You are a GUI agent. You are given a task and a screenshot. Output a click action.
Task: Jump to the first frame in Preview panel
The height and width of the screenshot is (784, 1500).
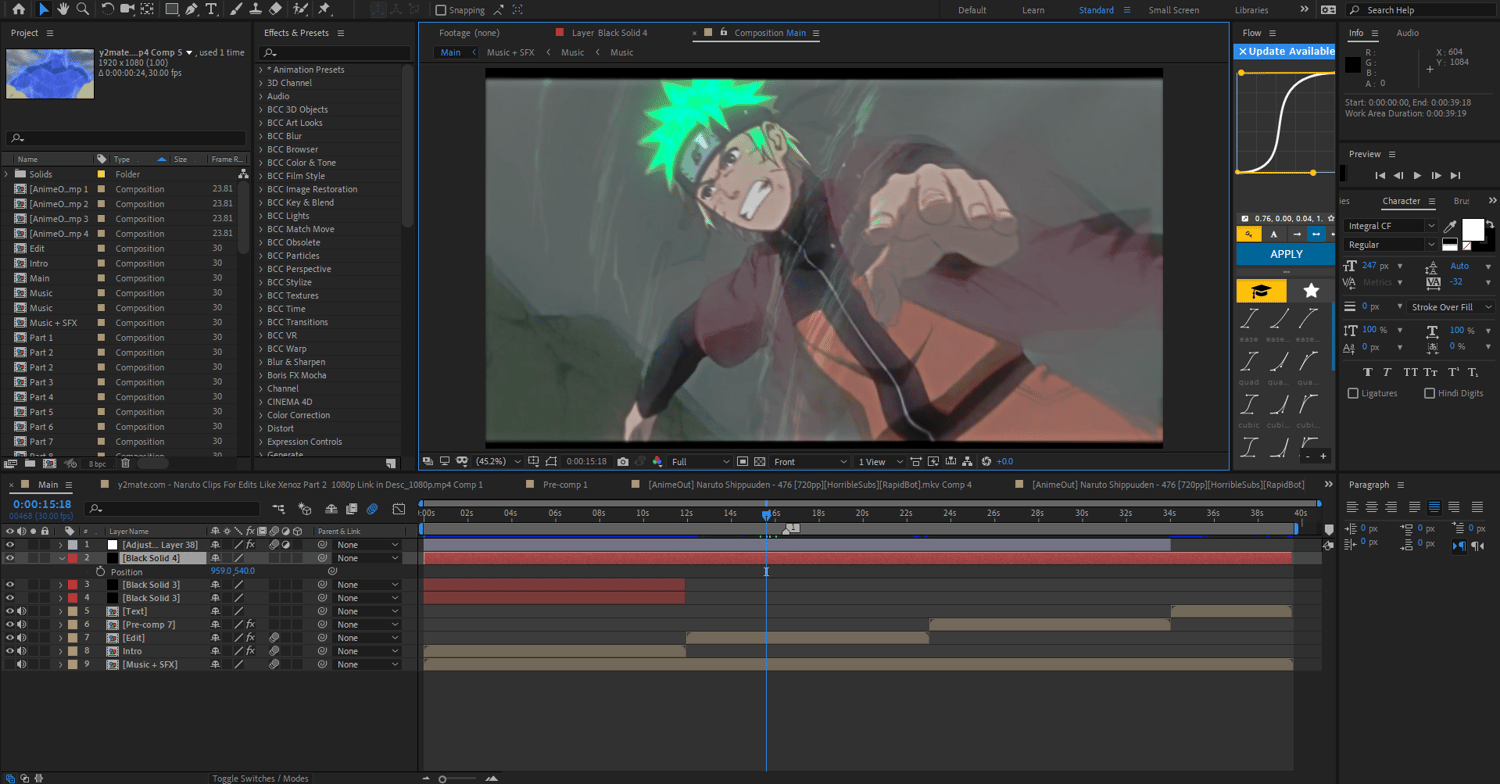coord(1380,176)
